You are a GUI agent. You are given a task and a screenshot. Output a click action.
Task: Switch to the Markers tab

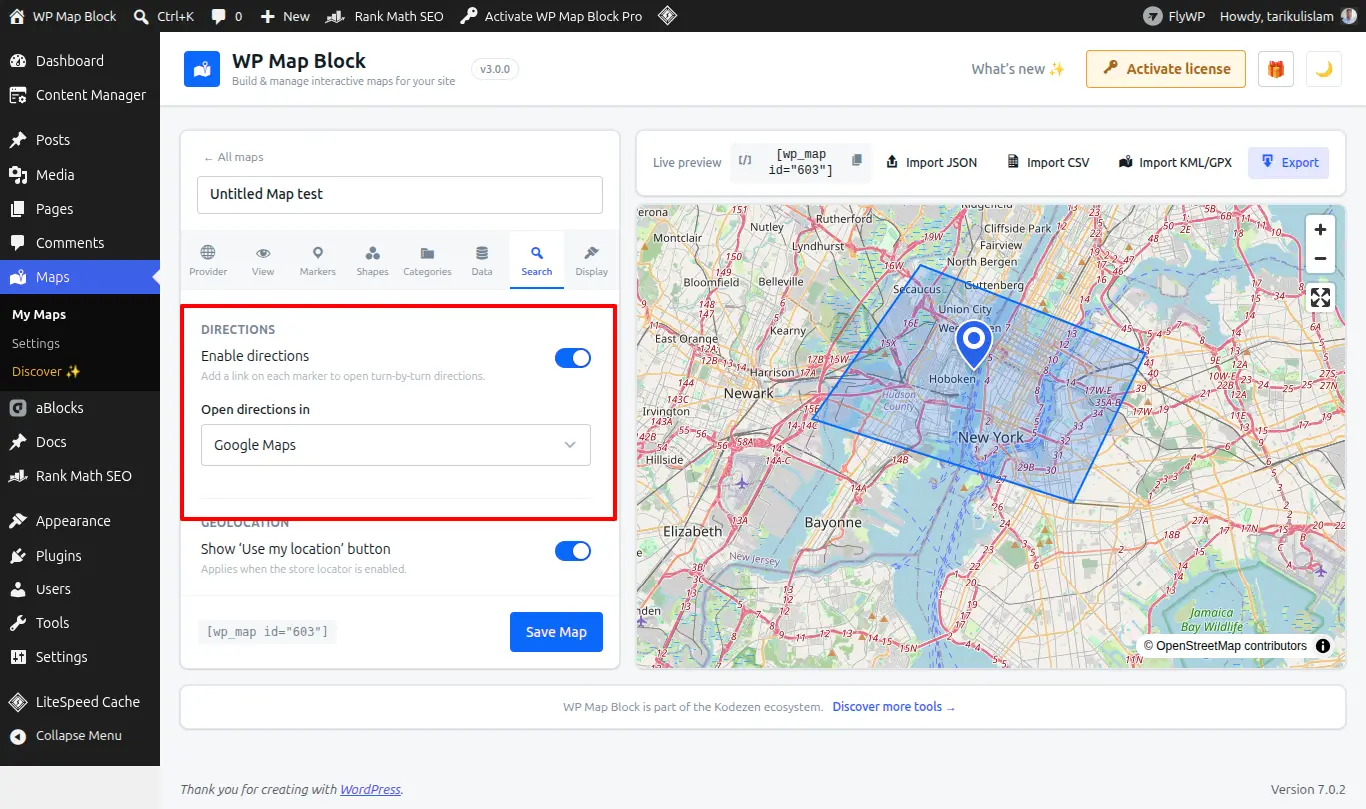click(x=317, y=261)
